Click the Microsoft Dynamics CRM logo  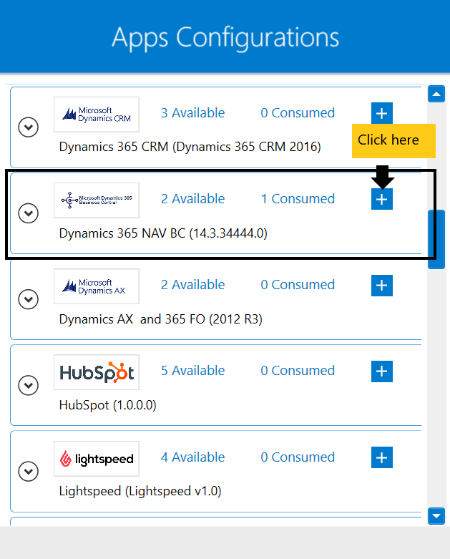[96, 114]
